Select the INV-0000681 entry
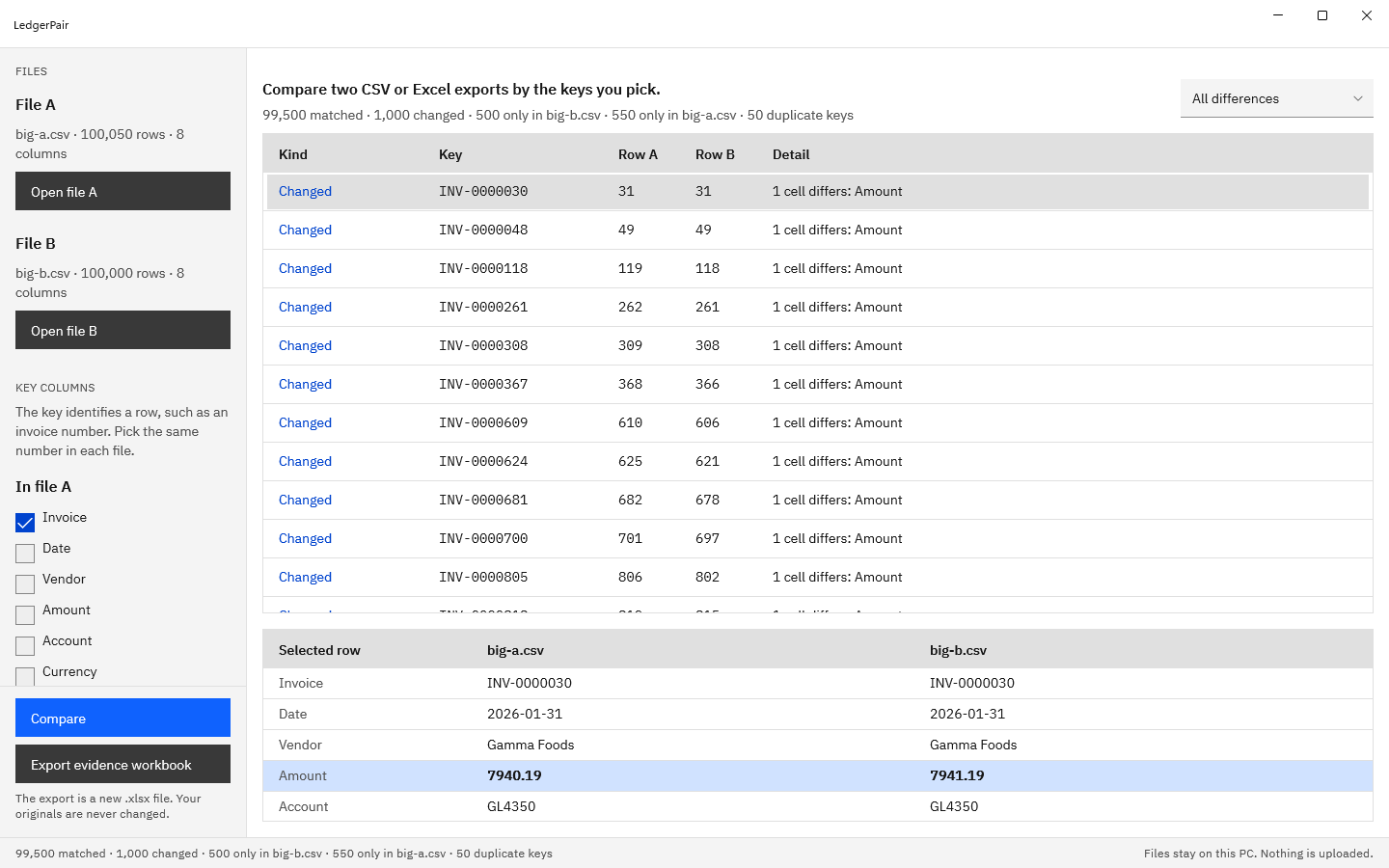 [x=818, y=500]
